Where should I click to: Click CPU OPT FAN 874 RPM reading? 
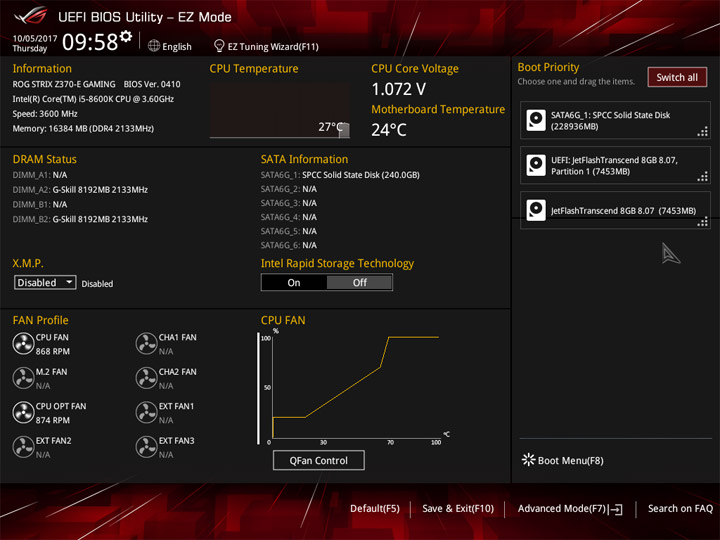53,420
